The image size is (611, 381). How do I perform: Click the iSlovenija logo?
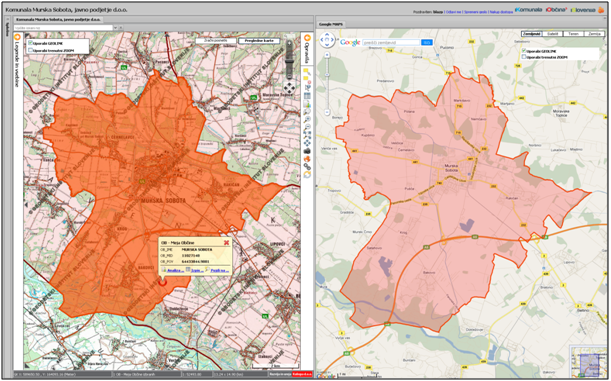tap(583, 10)
